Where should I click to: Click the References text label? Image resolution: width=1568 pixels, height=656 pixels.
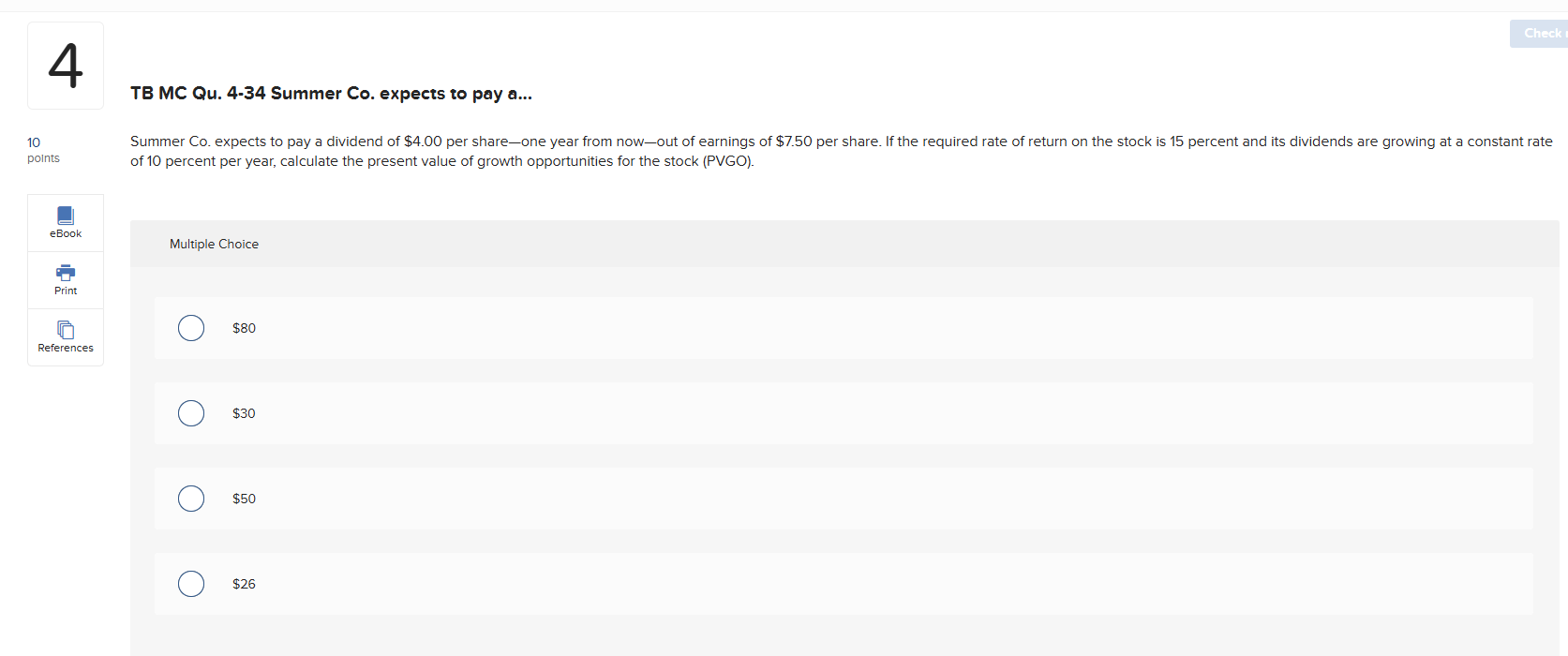click(x=65, y=348)
